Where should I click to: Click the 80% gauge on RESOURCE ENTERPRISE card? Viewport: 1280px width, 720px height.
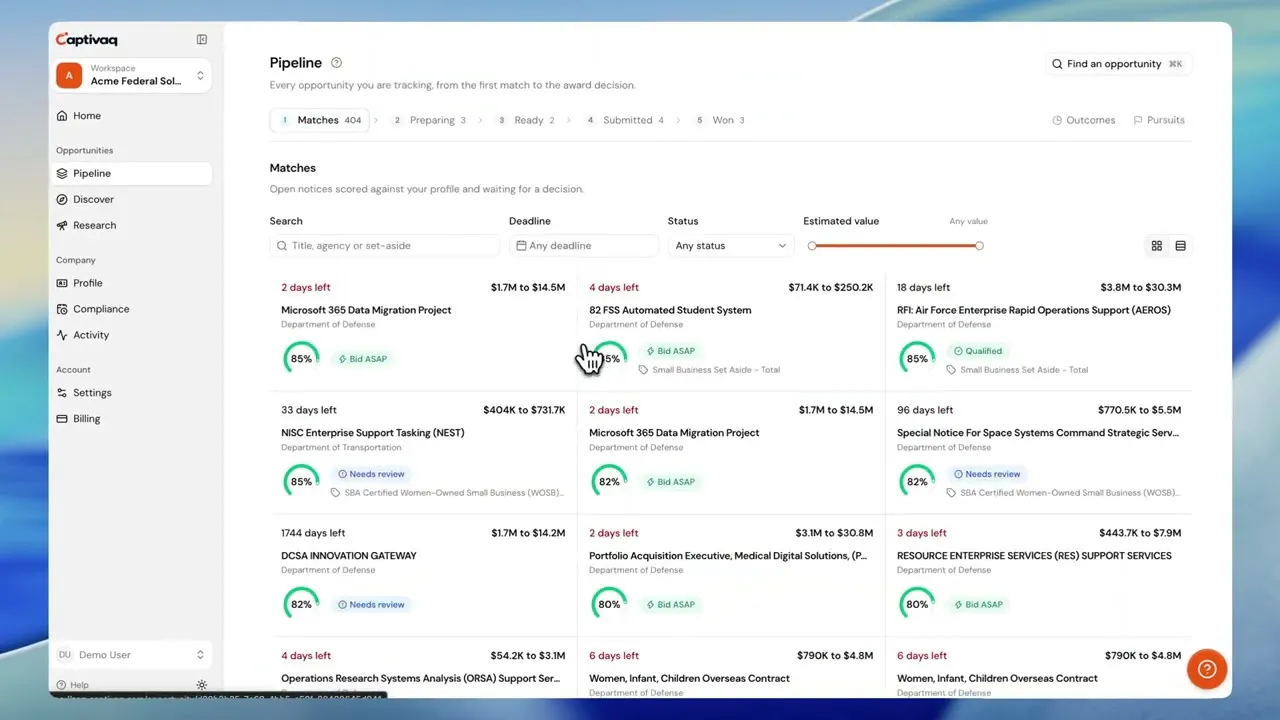917,605
